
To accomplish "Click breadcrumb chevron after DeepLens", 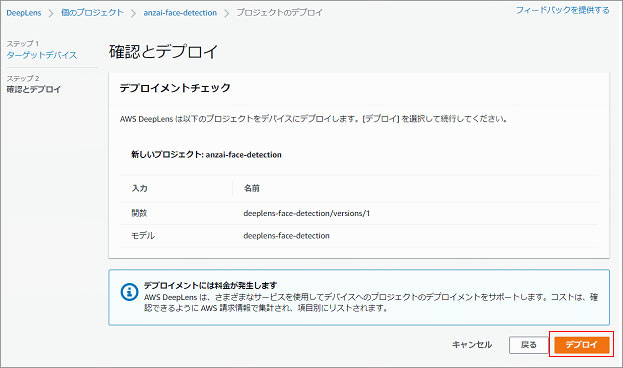I will pos(51,13).
